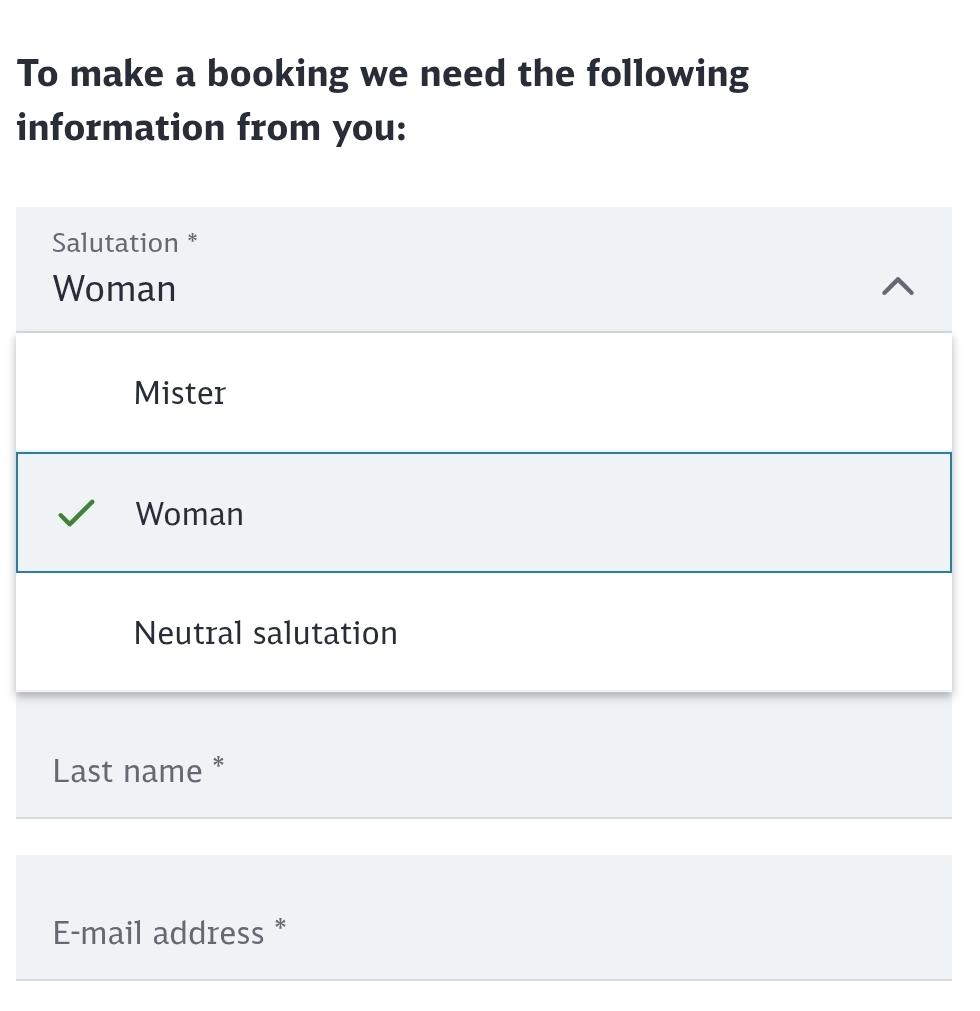This screenshot has height=1011, width=980.
Task: Pick the Neutral salutation option
Action: (x=483, y=633)
